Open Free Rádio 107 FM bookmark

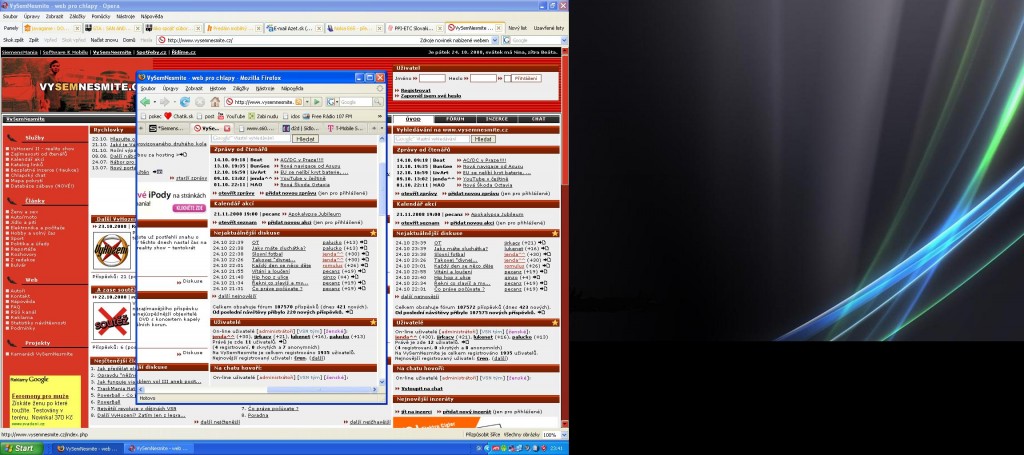click(x=327, y=116)
